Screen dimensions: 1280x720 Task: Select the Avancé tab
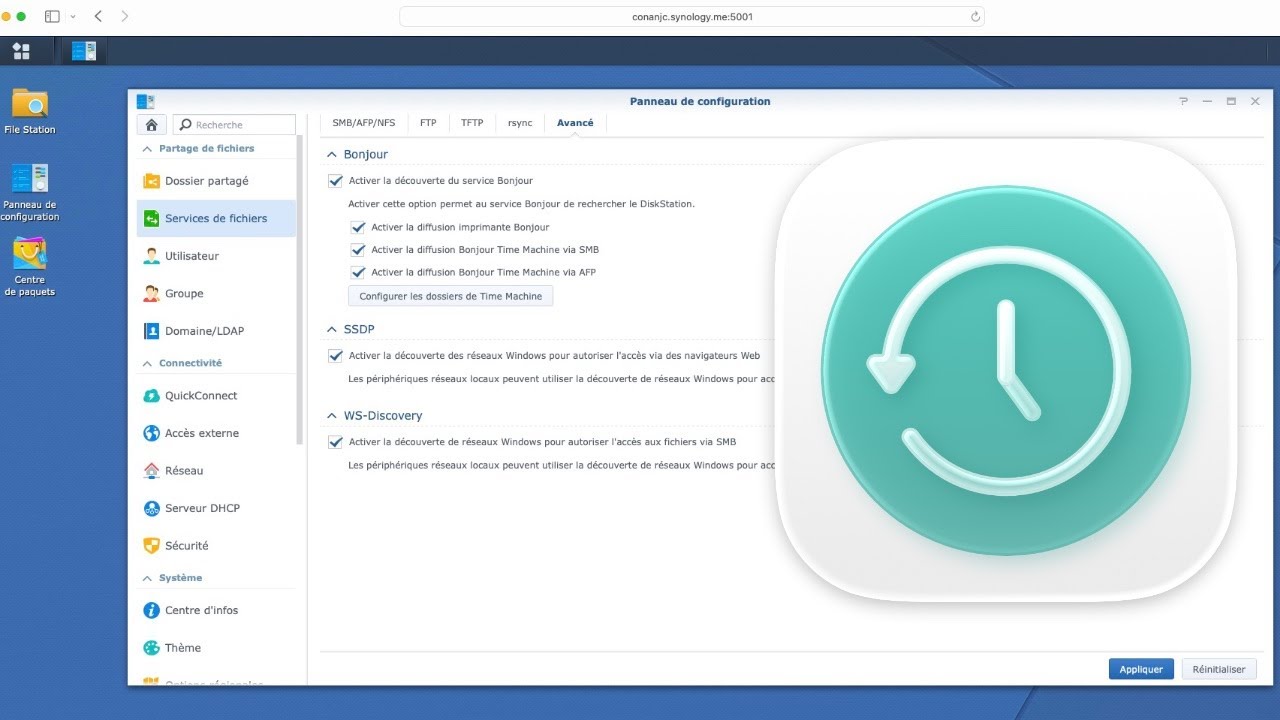tap(575, 123)
